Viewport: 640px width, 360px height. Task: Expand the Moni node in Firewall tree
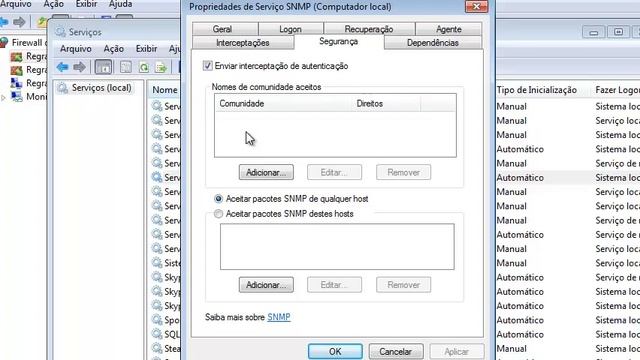4,97
